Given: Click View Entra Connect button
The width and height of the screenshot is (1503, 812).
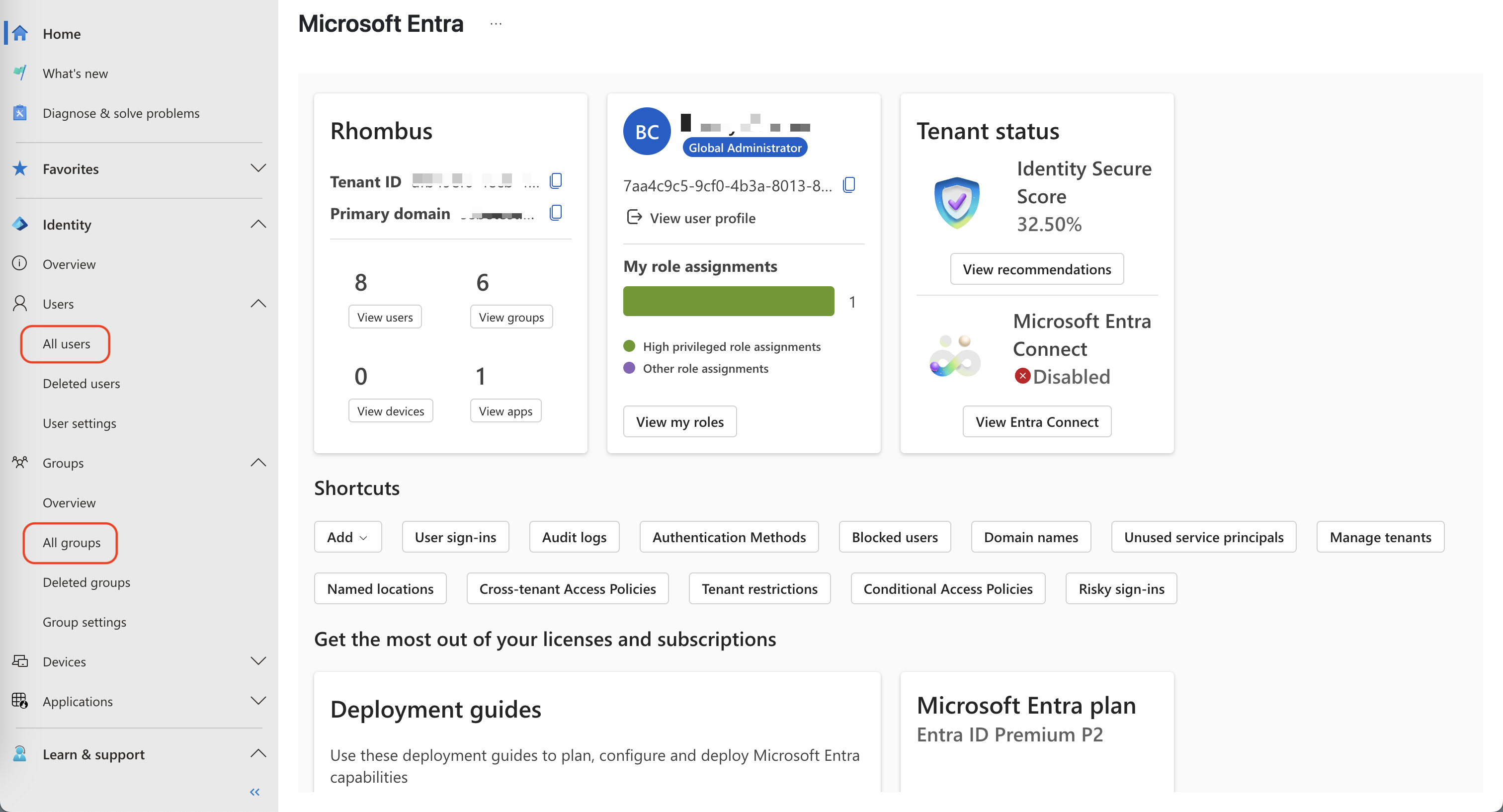Looking at the screenshot, I should (x=1037, y=421).
